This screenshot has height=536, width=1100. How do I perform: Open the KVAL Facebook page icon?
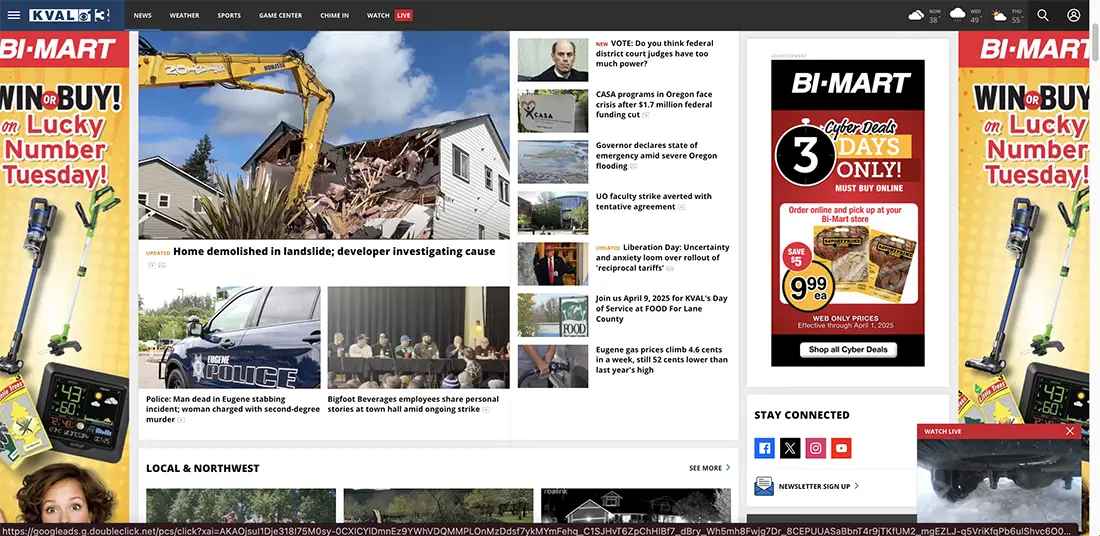pos(765,448)
